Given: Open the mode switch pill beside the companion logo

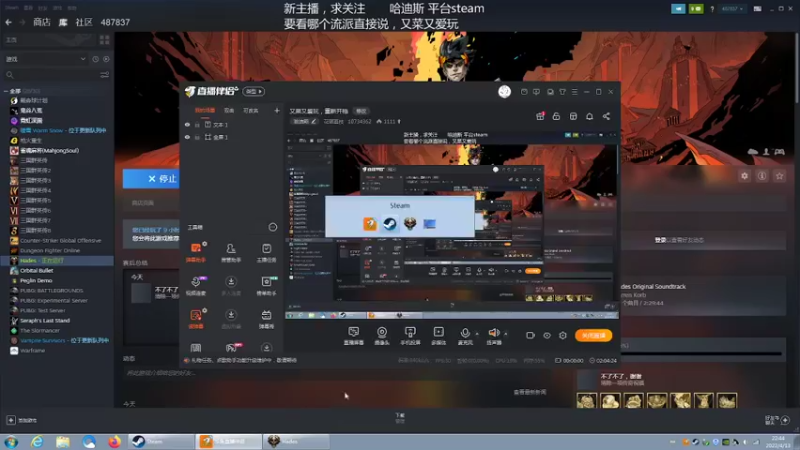Looking at the screenshot, I should [x=254, y=91].
